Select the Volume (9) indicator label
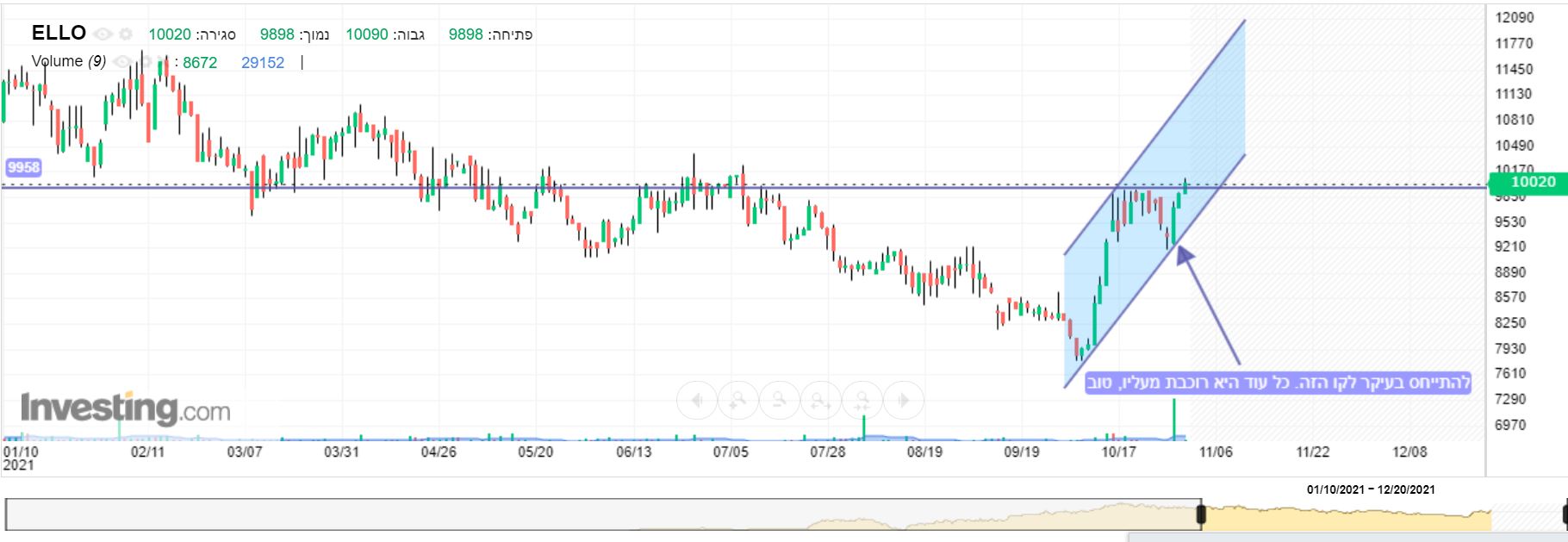 click(69, 61)
